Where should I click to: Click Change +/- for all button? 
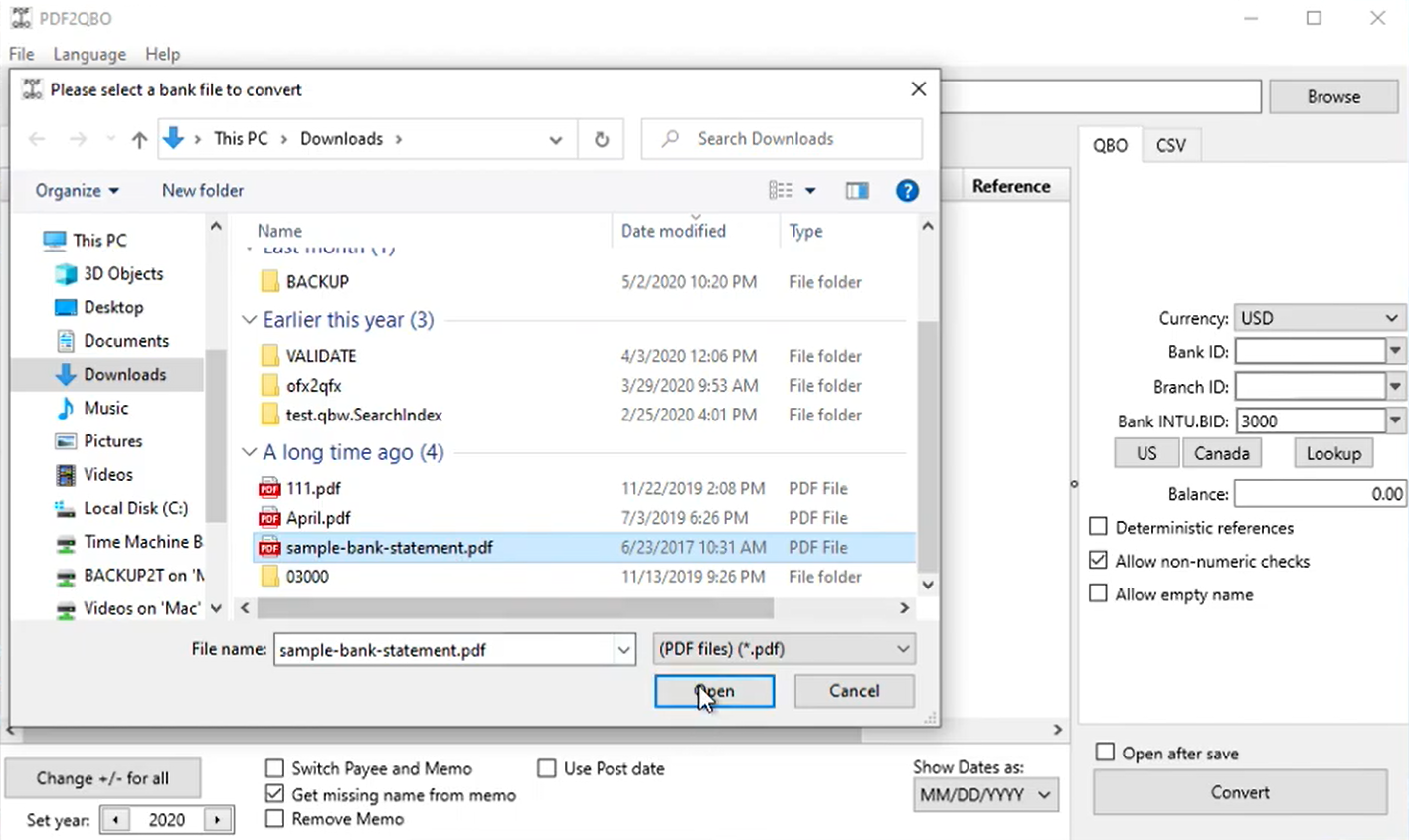point(102,778)
